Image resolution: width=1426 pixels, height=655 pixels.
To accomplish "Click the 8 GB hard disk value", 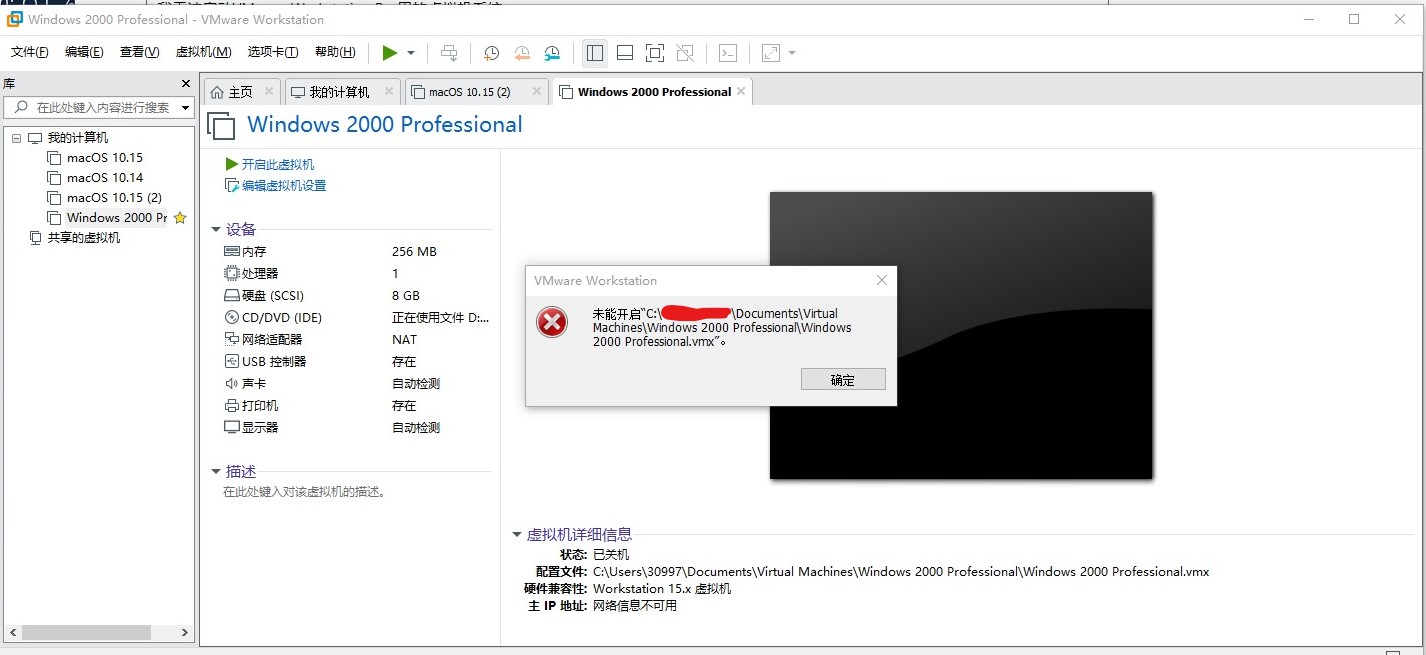I will coord(405,295).
